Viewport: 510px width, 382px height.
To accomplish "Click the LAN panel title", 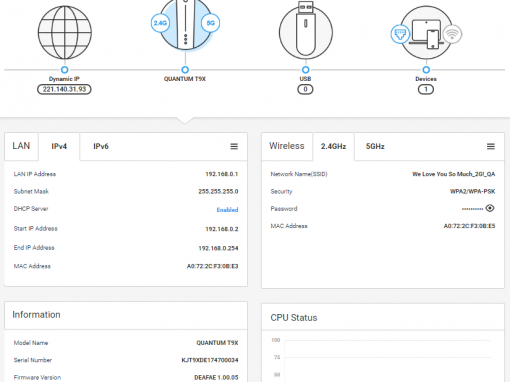I will point(21,146).
